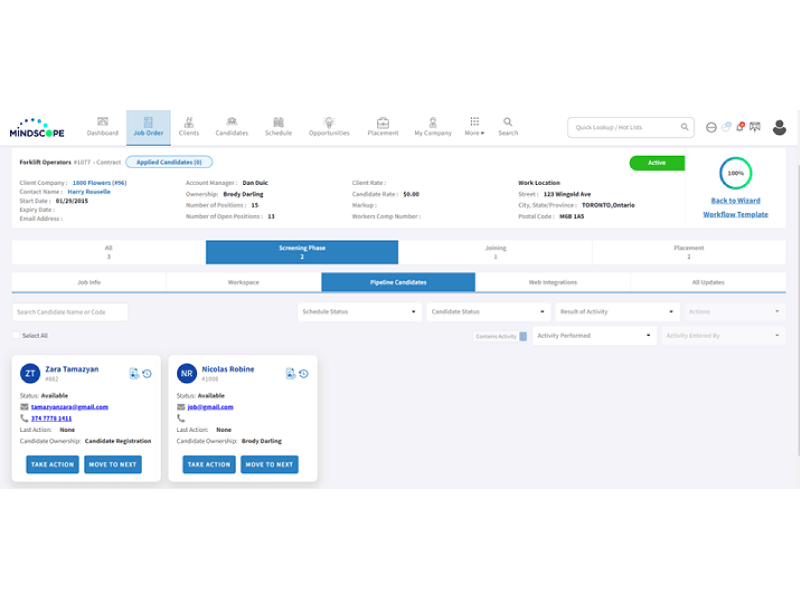
Task: Toggle the Contains Activity switch
Action: pyautogui.click(x=523, y=337)
